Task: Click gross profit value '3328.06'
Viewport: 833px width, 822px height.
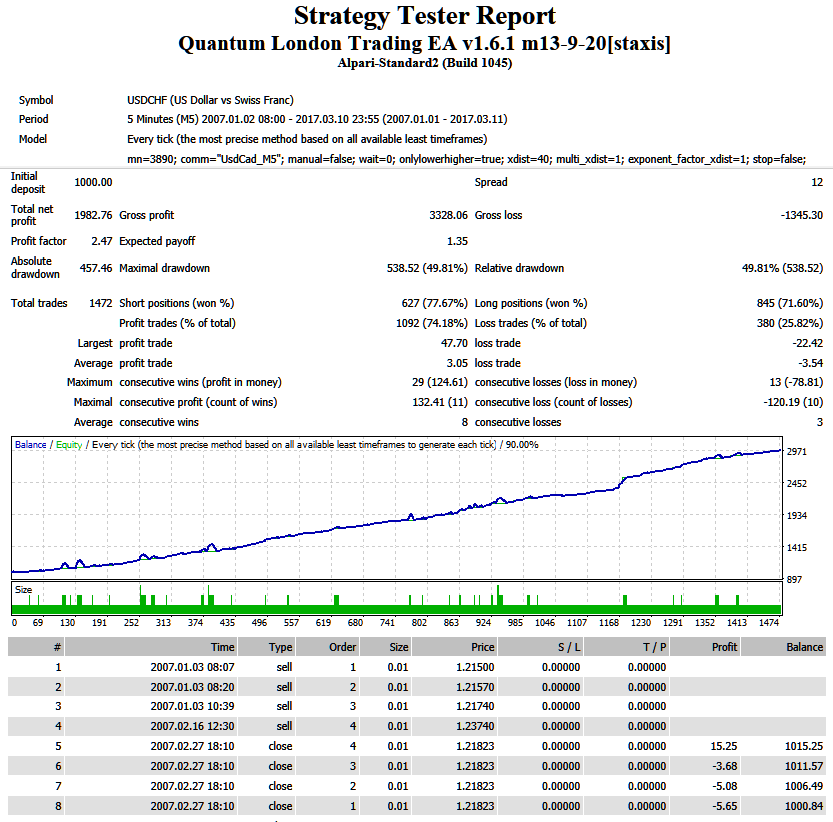Action: click(448, 215)
